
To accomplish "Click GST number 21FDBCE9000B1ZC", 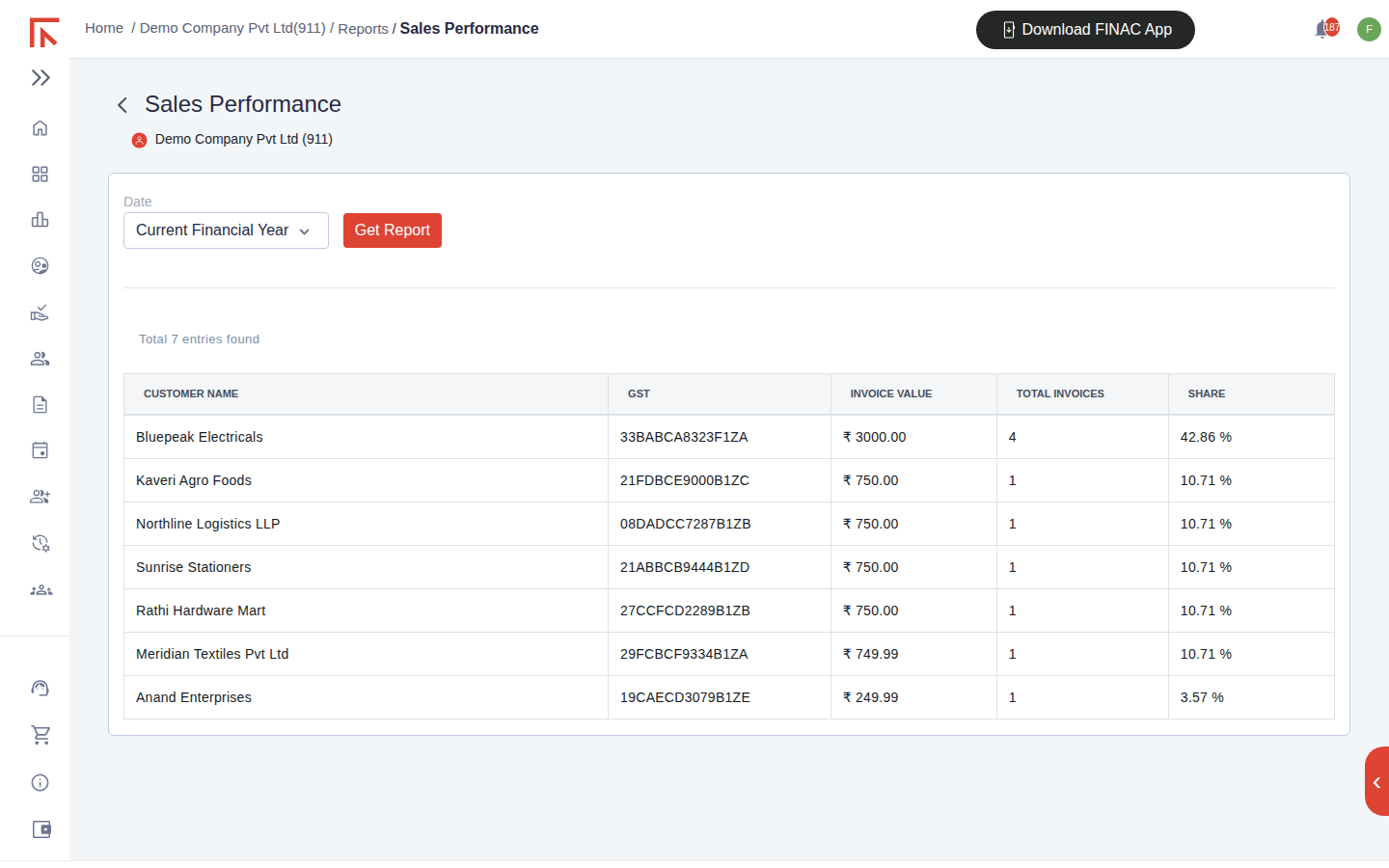I will coord(685,480).
